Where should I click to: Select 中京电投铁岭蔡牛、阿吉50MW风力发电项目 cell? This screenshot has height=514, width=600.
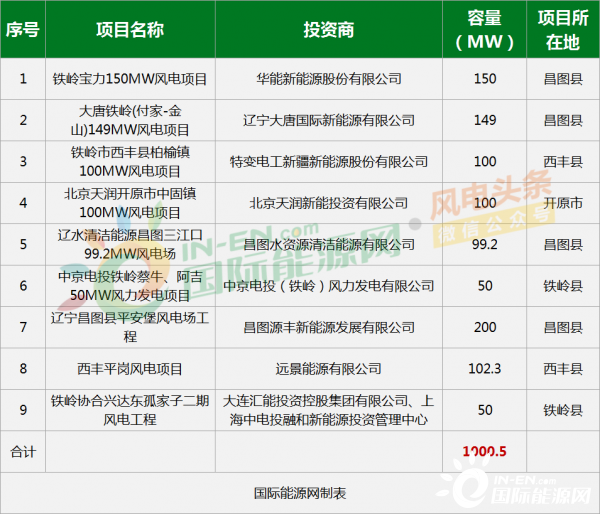click(130, 286)
